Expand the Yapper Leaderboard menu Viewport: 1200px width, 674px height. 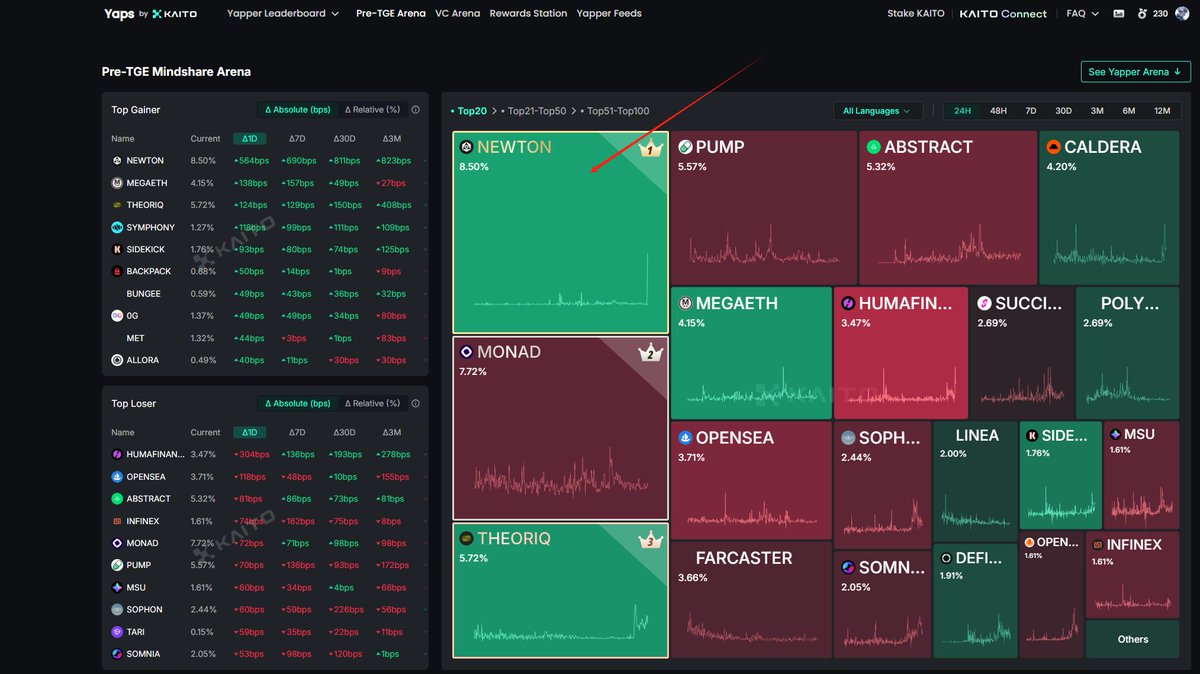[283, 14]
